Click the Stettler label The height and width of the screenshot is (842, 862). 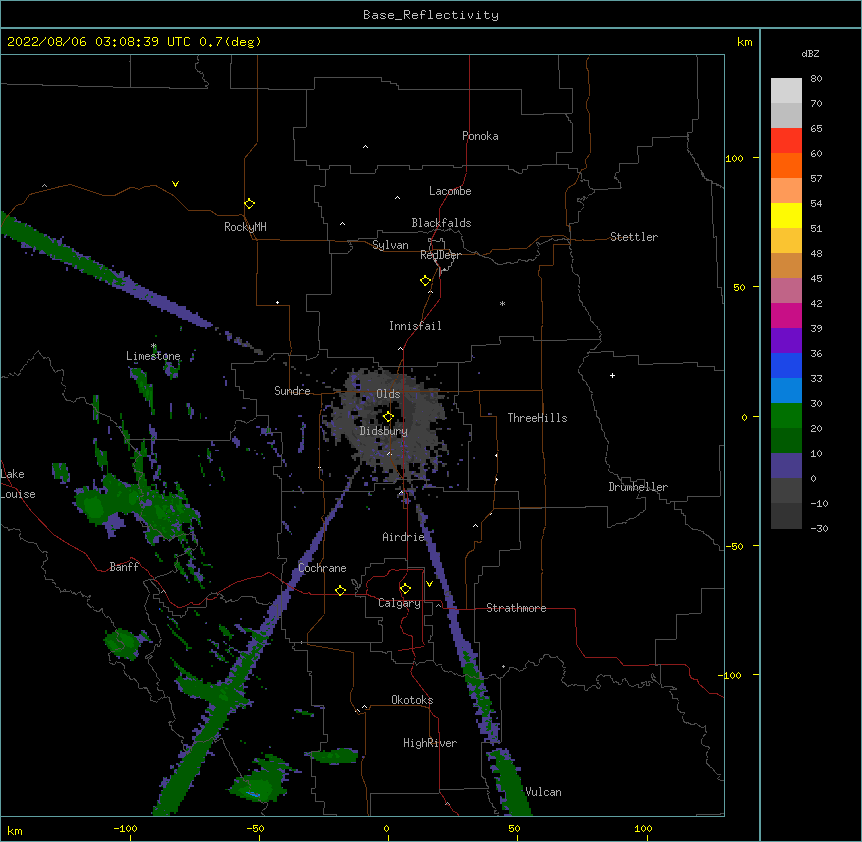coord(634,237)
